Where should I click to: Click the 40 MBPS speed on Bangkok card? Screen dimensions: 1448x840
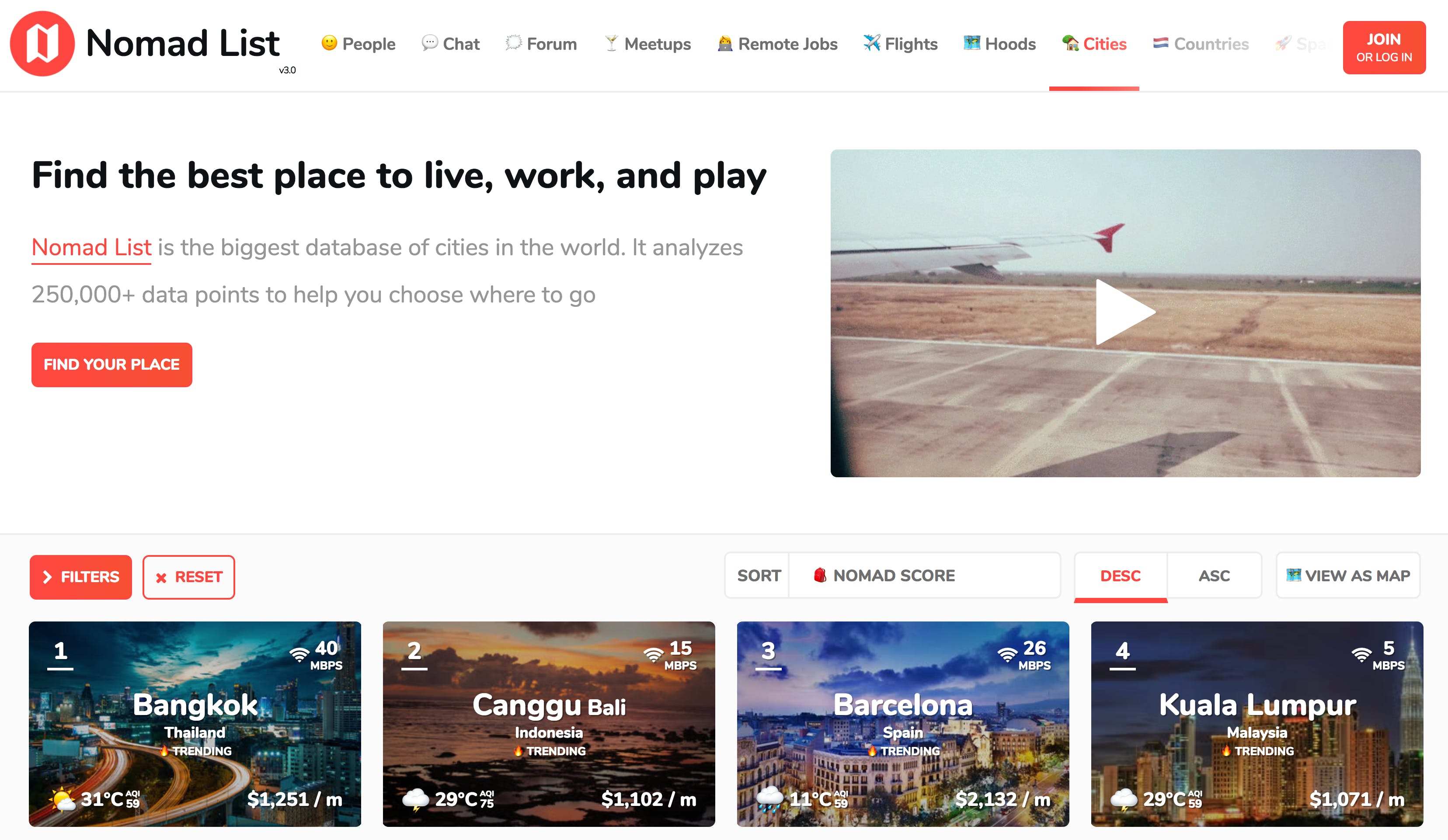click(327, 655)
